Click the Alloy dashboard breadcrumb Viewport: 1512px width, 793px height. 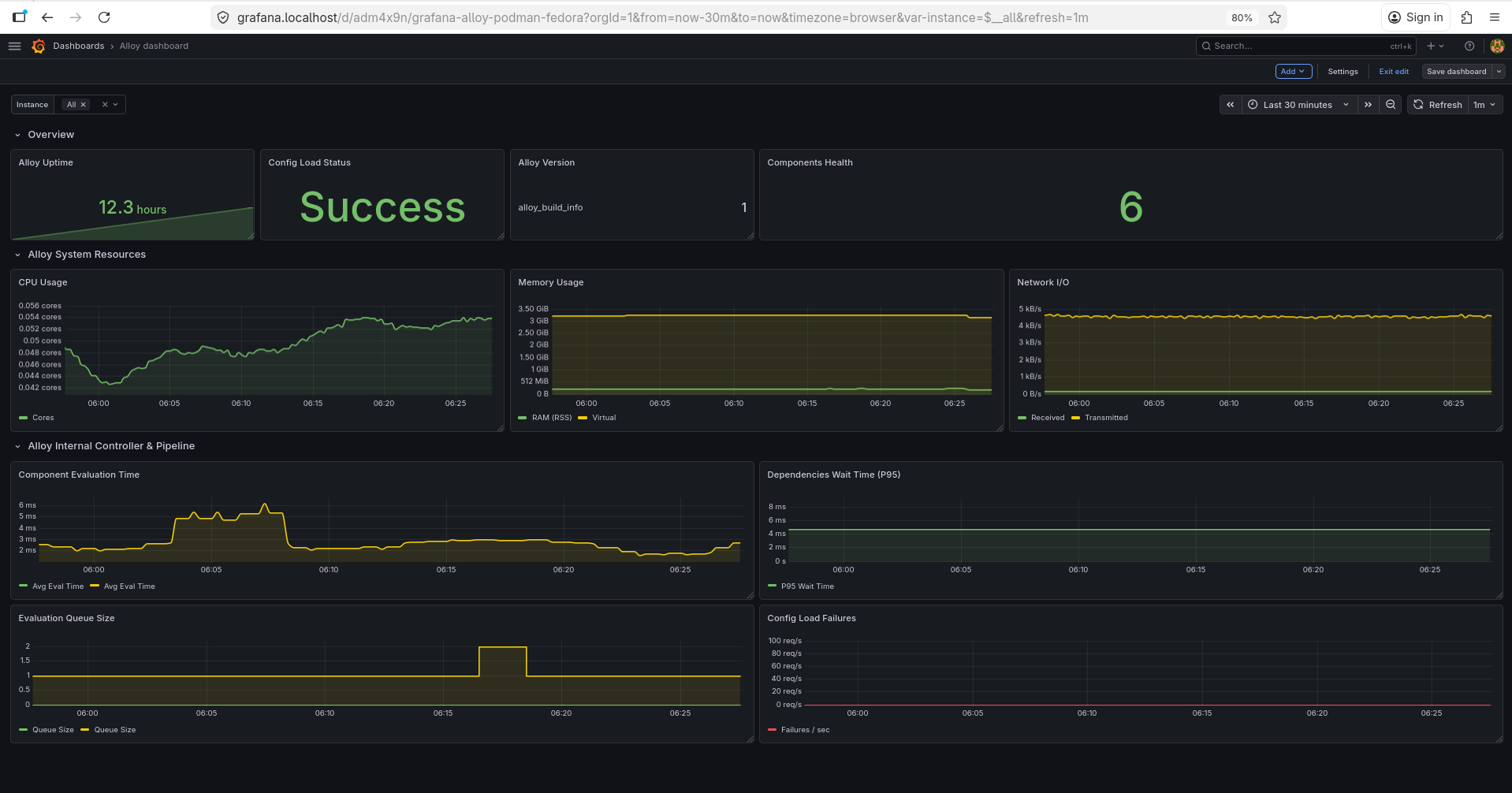coord(154,46)
